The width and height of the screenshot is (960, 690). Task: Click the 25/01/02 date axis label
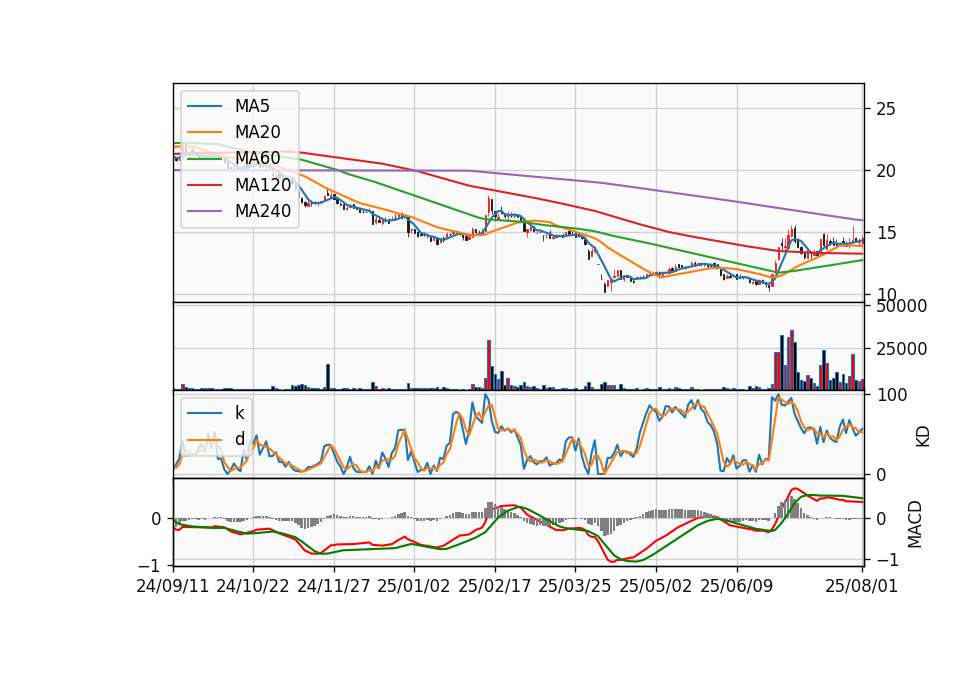(414, 586)
